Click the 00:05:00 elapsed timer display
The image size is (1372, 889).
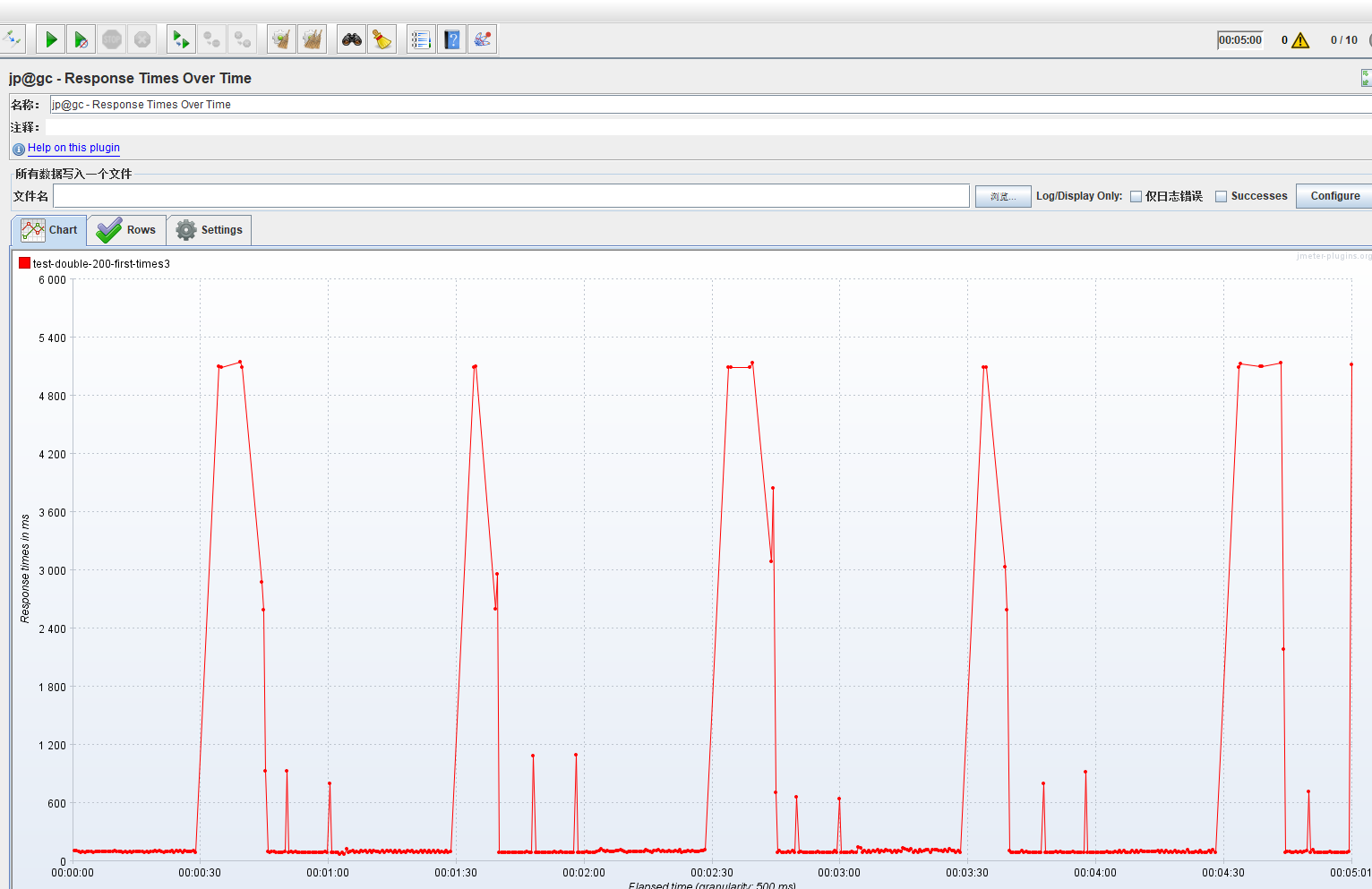point(1240,40)
